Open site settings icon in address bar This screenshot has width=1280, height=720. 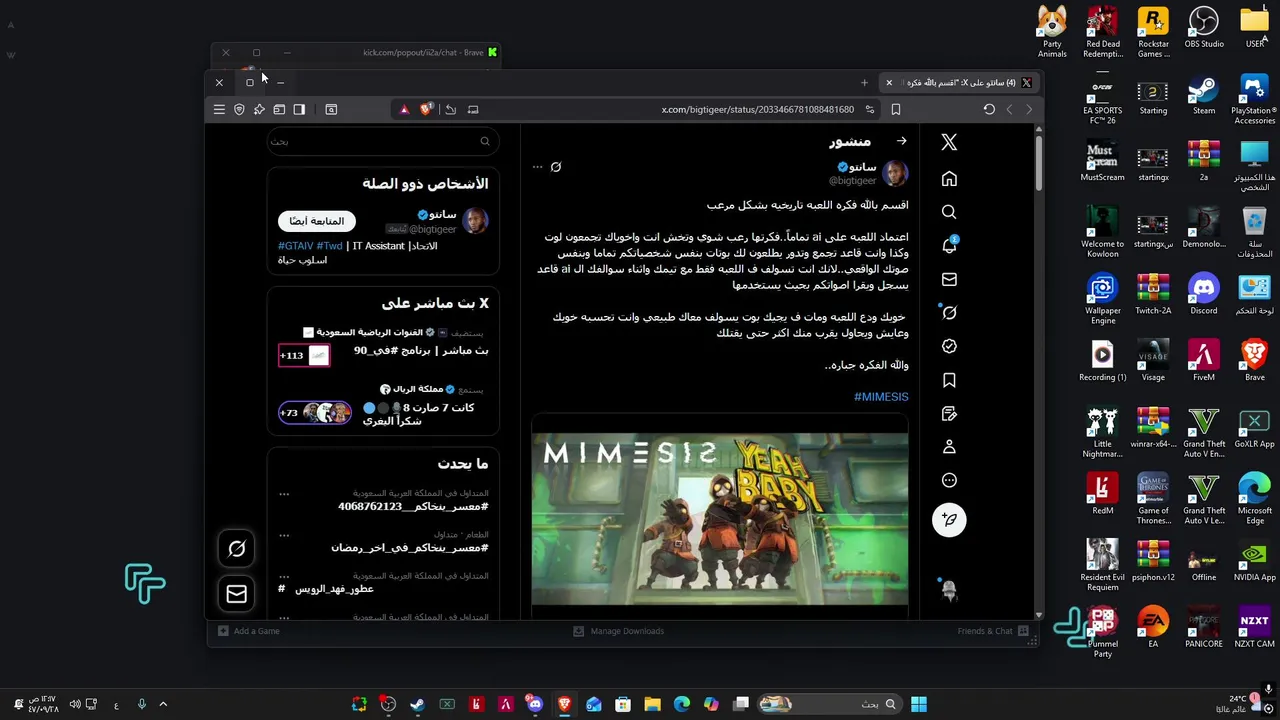pos(870,109)
